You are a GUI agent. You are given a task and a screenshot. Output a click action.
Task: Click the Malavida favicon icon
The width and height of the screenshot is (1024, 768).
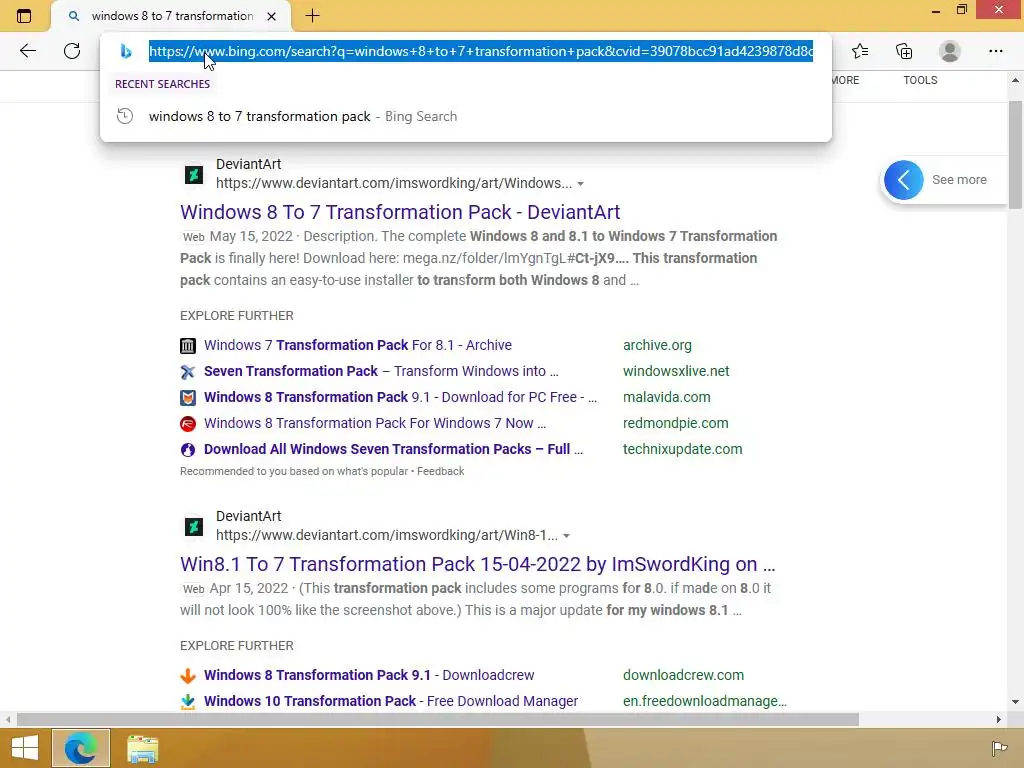click(188, 398)
